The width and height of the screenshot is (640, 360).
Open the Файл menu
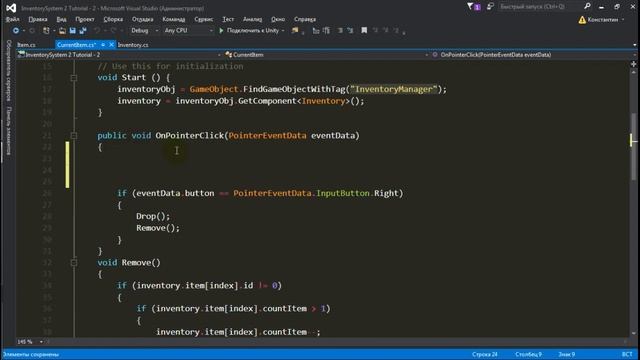point(13,19)
